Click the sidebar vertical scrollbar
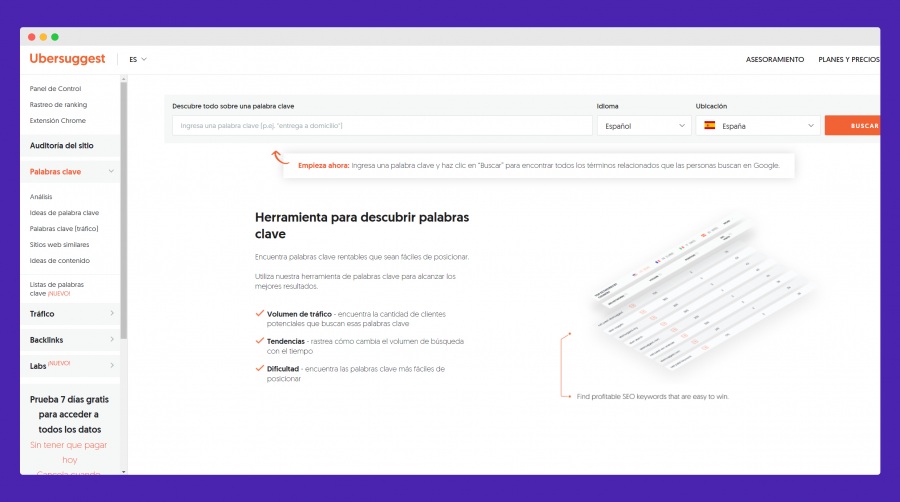Image resolution: width=900 pixels, height=502 pixels. 123,210
